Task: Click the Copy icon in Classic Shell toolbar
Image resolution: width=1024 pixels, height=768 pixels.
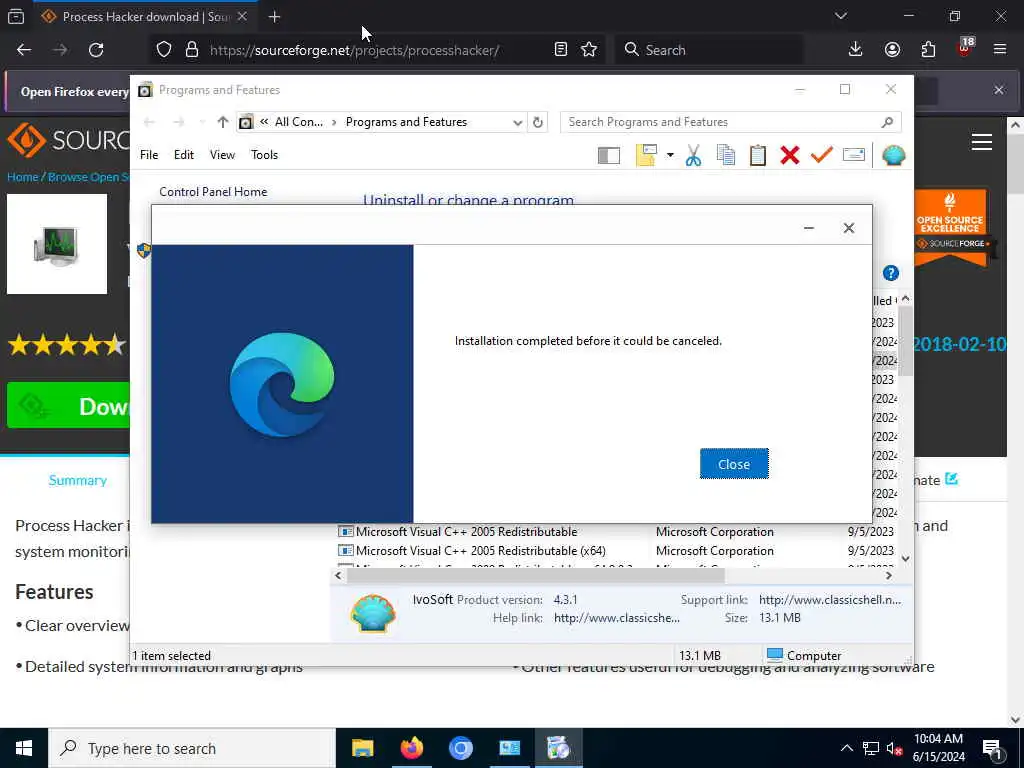Action: click(726, 155)
